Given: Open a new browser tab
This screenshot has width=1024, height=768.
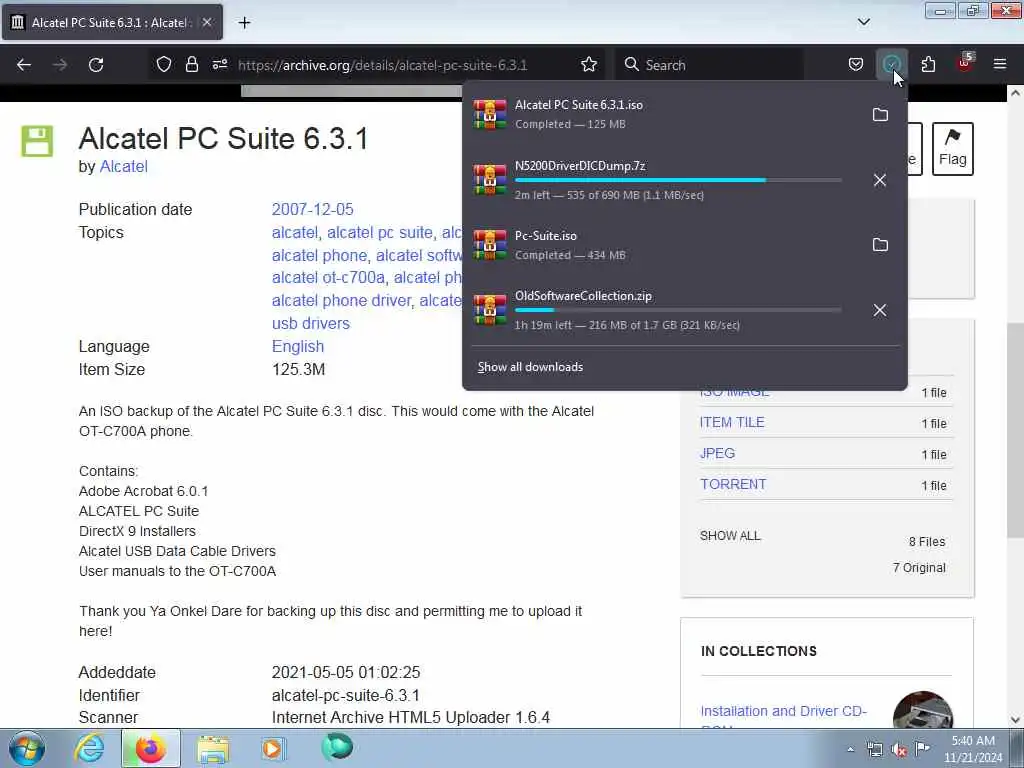Looking at the screenshot, I should 244,23.
